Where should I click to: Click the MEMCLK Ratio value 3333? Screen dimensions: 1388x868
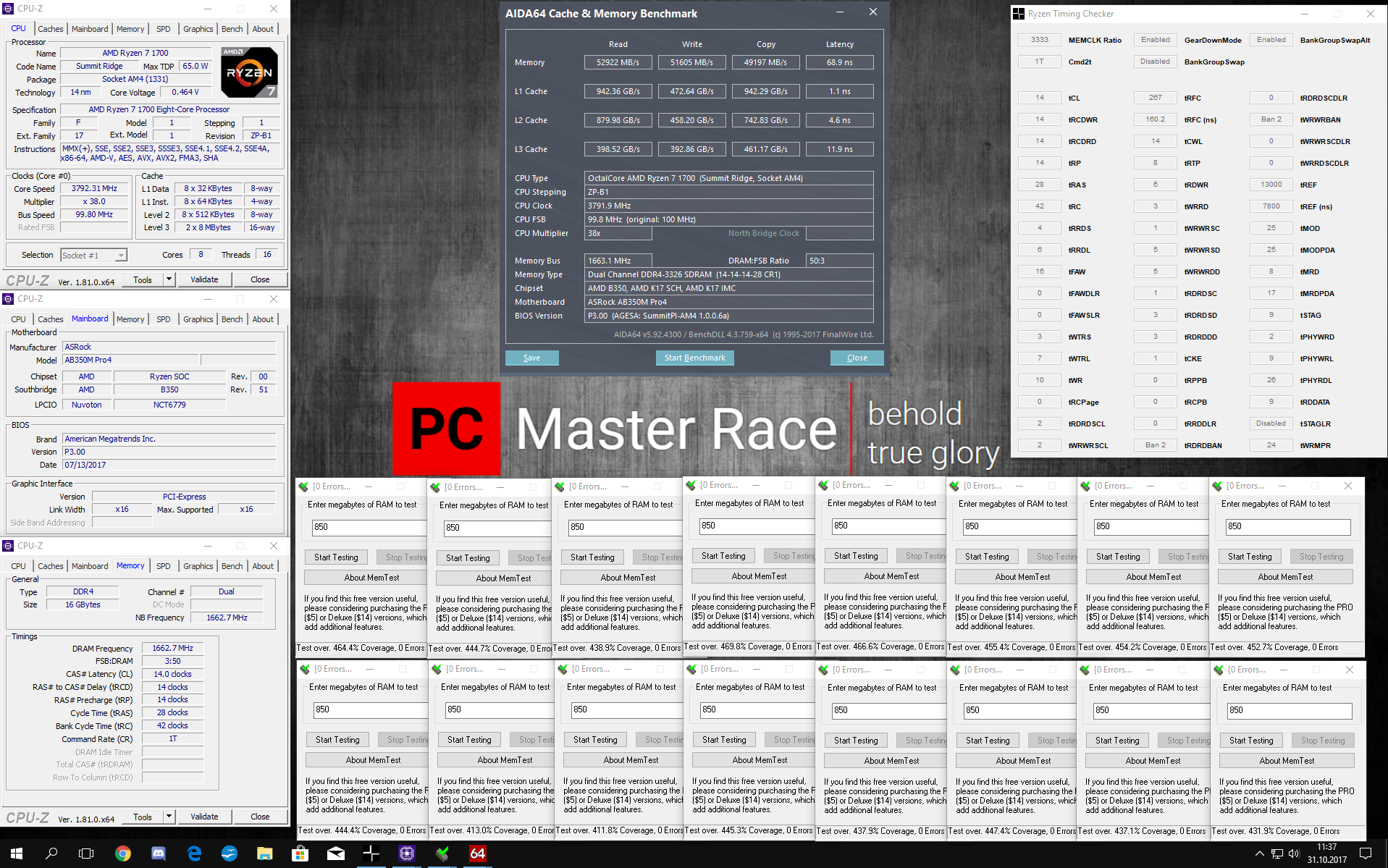(x=1039, y=40)
